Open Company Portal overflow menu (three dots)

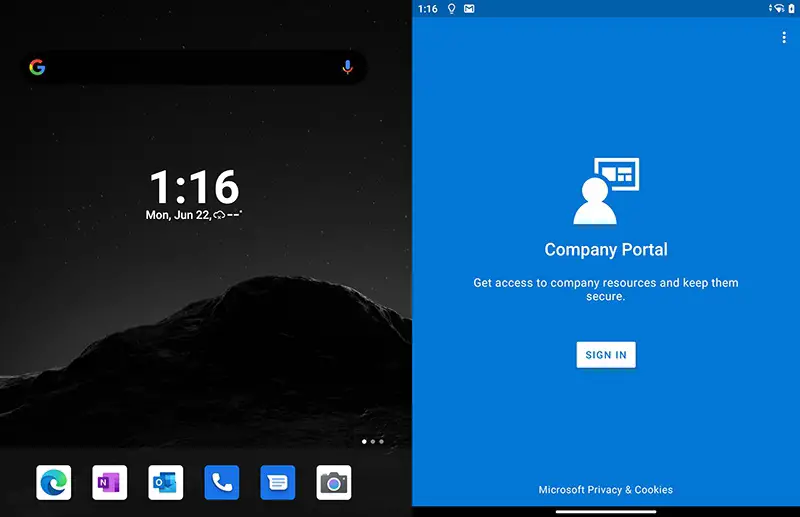tap(784, 37)
